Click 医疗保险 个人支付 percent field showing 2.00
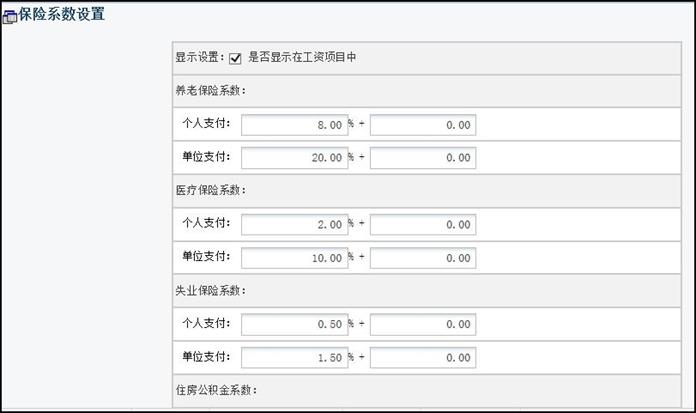The image size is (696, 413). [294, 225]
